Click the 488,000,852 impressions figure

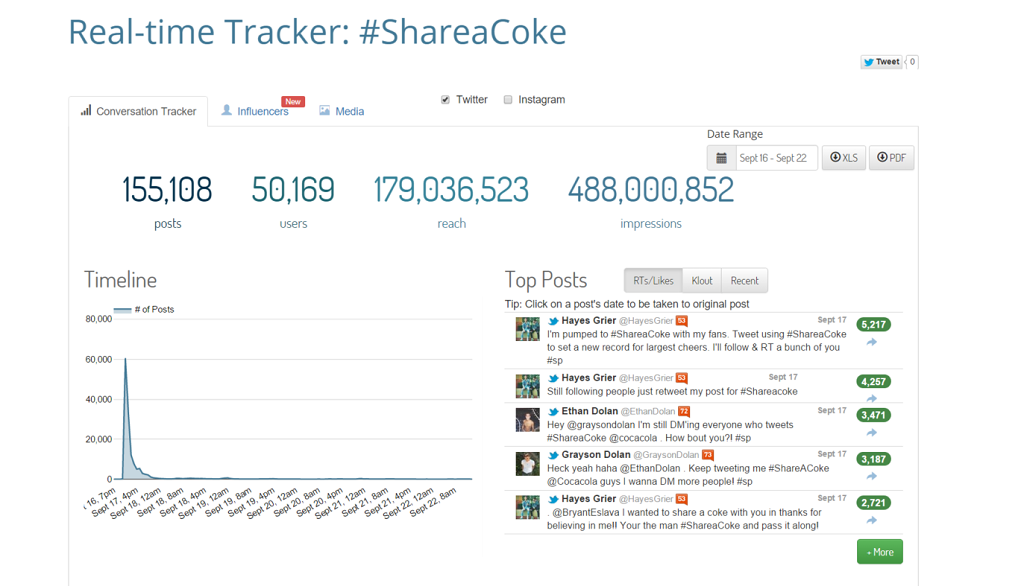click(651, 189)
